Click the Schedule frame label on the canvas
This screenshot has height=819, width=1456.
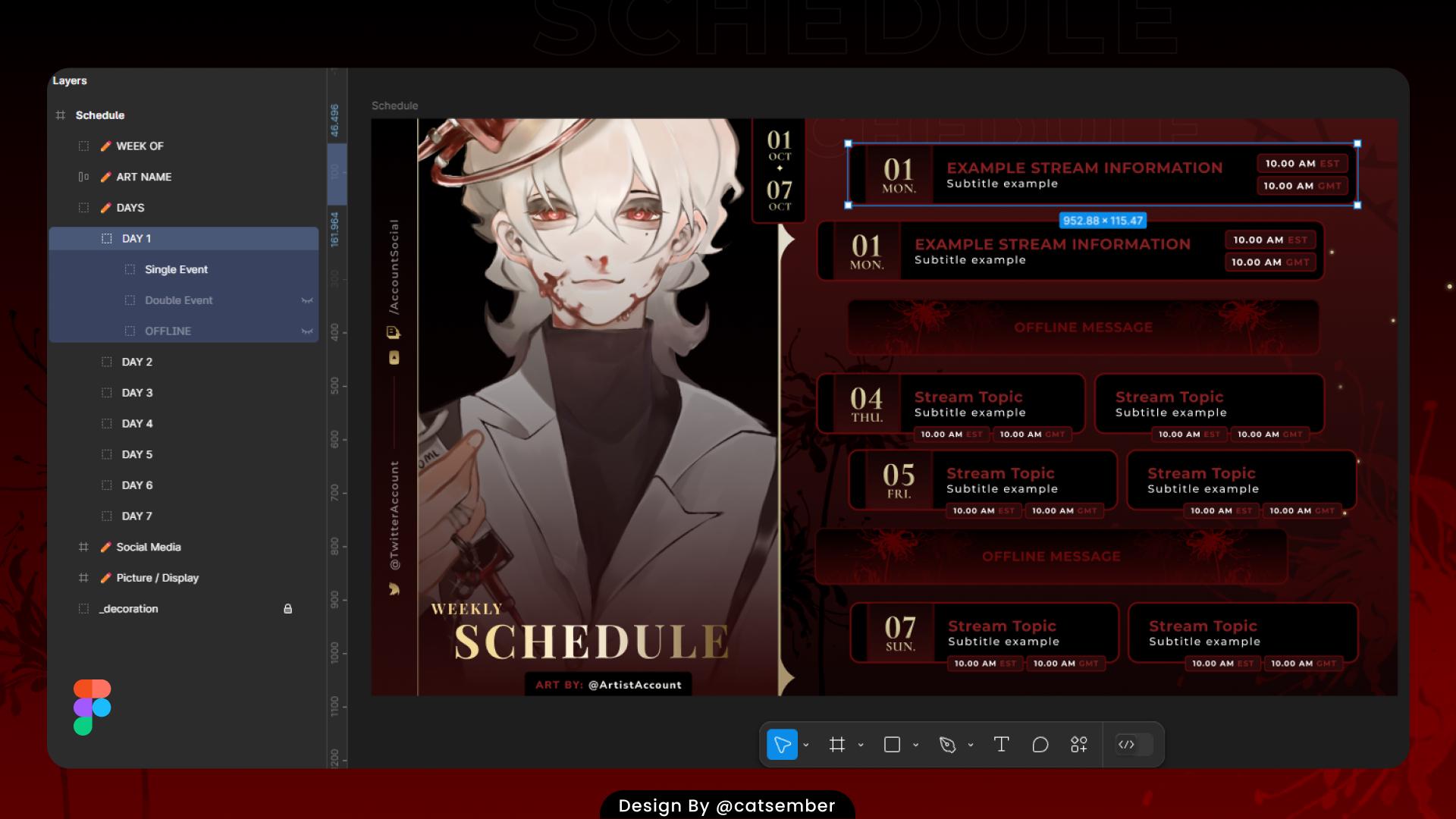click(394, 105)
